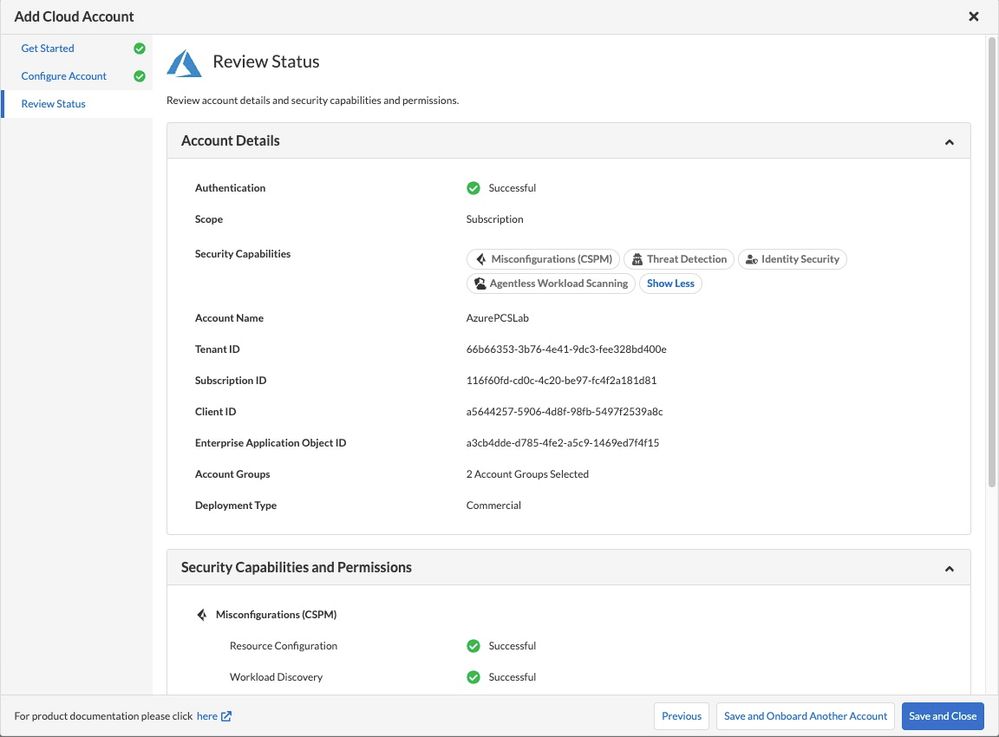
Task: Click the Misconfigurations (CSPM) section heading icon
Action: [x=202, y=615]
